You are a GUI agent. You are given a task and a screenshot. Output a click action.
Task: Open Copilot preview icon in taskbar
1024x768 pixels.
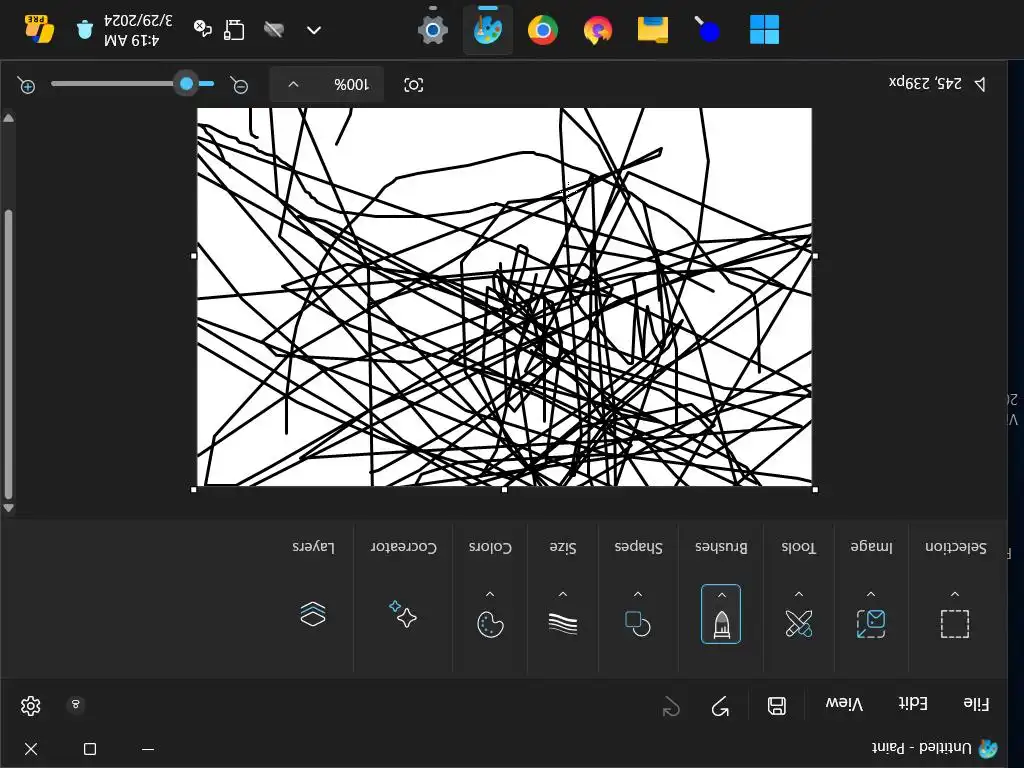[39, 29]
